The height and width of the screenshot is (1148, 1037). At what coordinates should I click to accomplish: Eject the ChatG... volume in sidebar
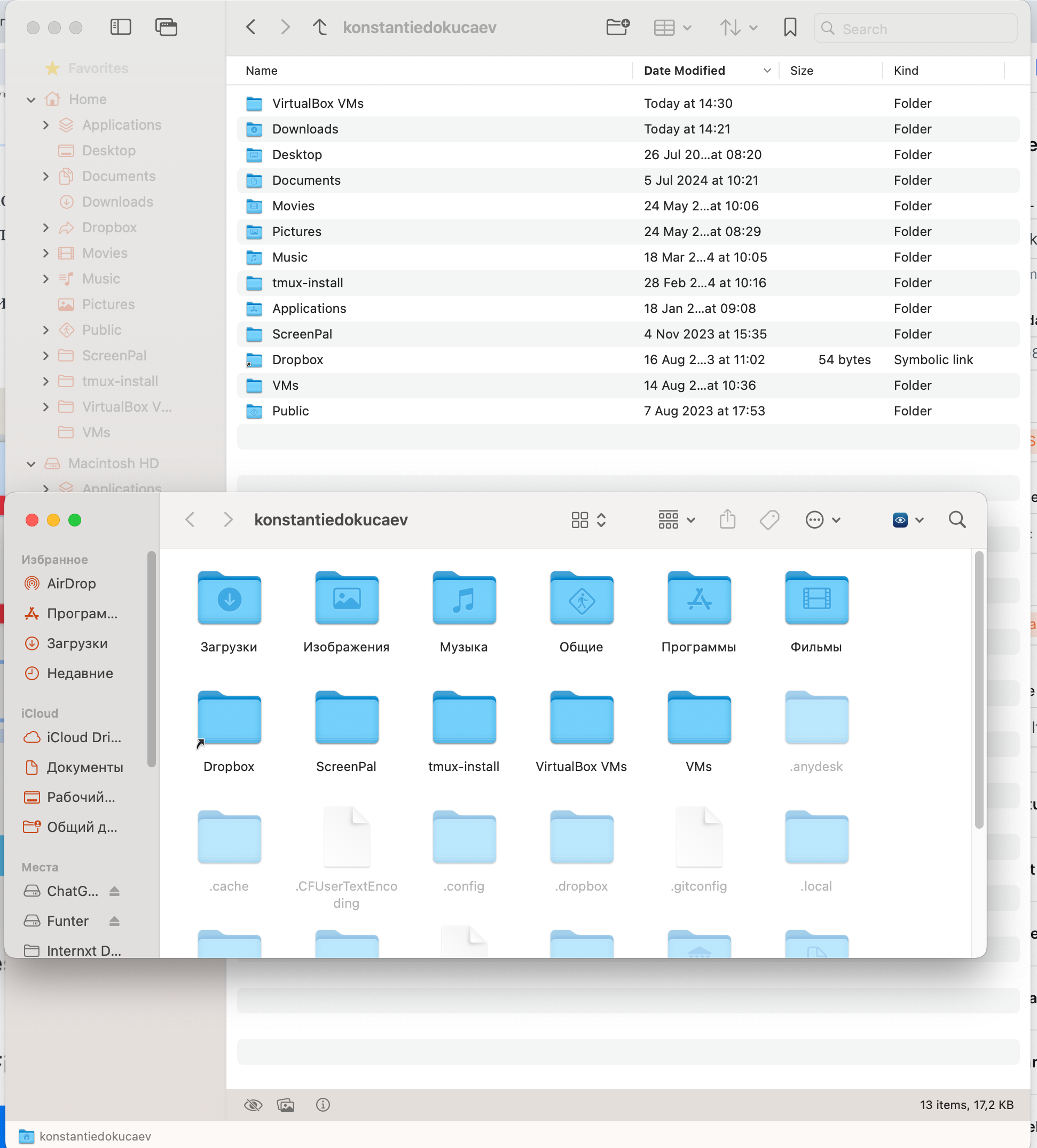point(114,891)
